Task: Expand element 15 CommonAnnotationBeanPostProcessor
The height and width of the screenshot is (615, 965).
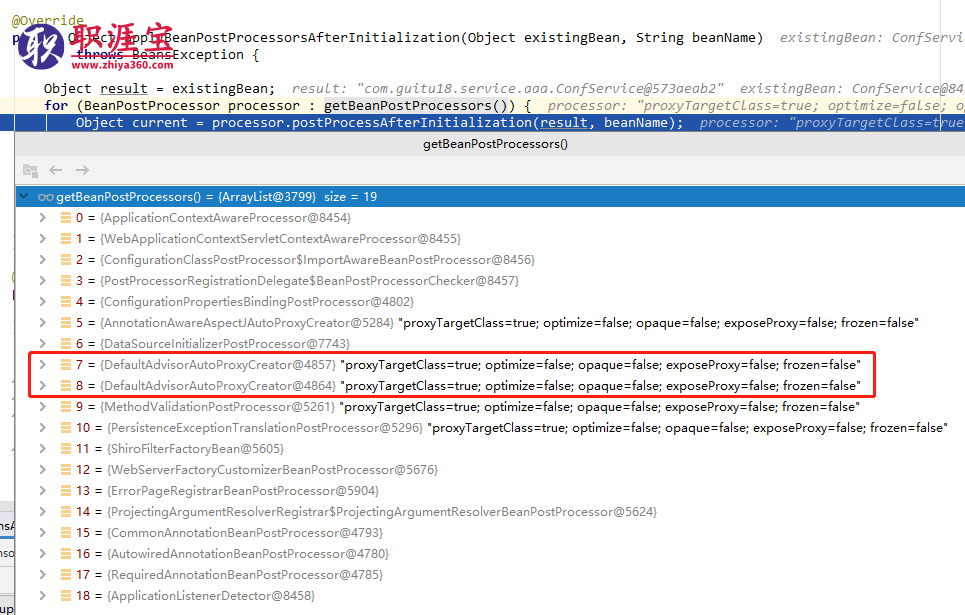Action: [x=42, y=532]
